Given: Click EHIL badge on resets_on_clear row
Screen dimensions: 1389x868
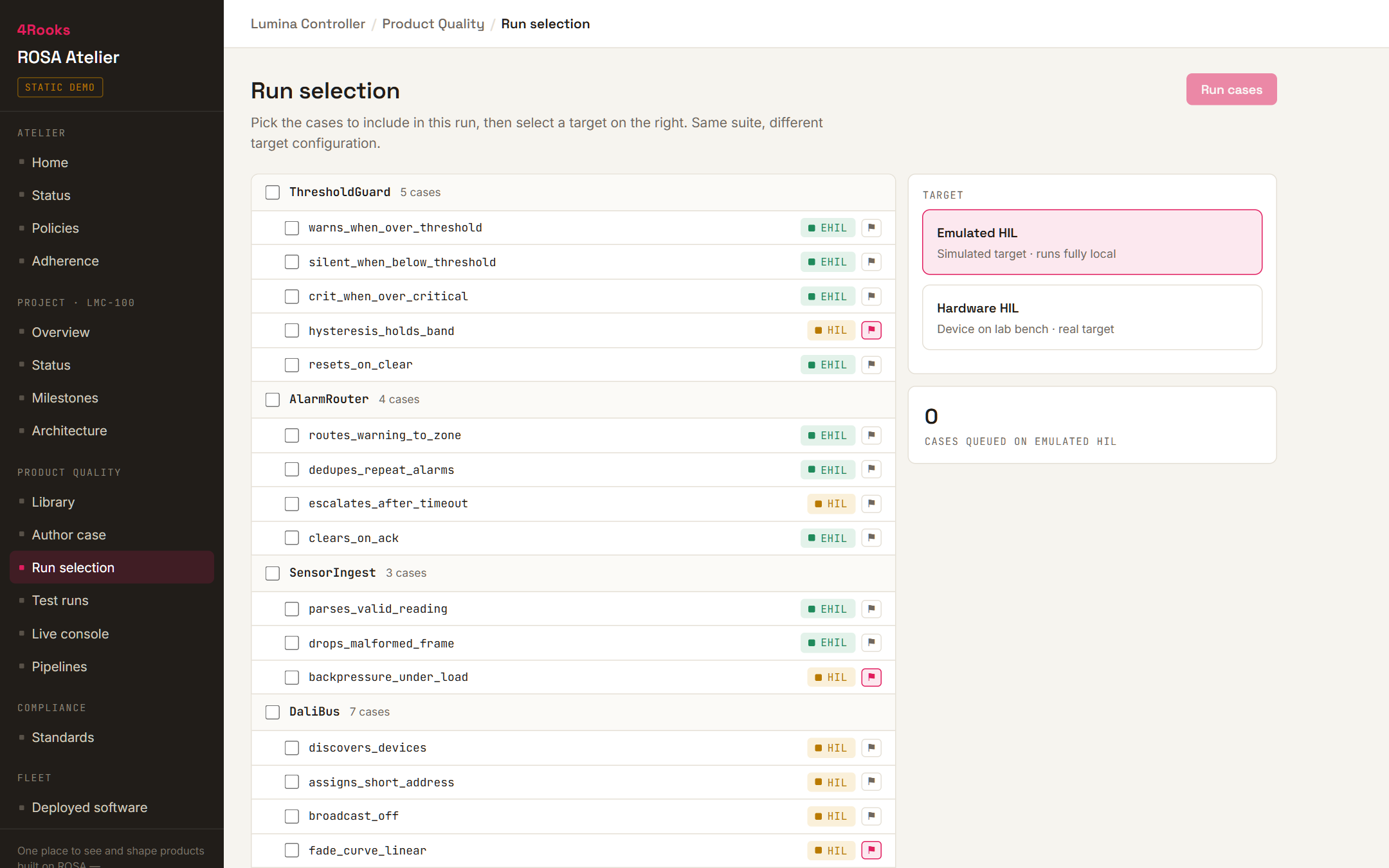Looking at the screenshot, I should (x=828, y=365).
